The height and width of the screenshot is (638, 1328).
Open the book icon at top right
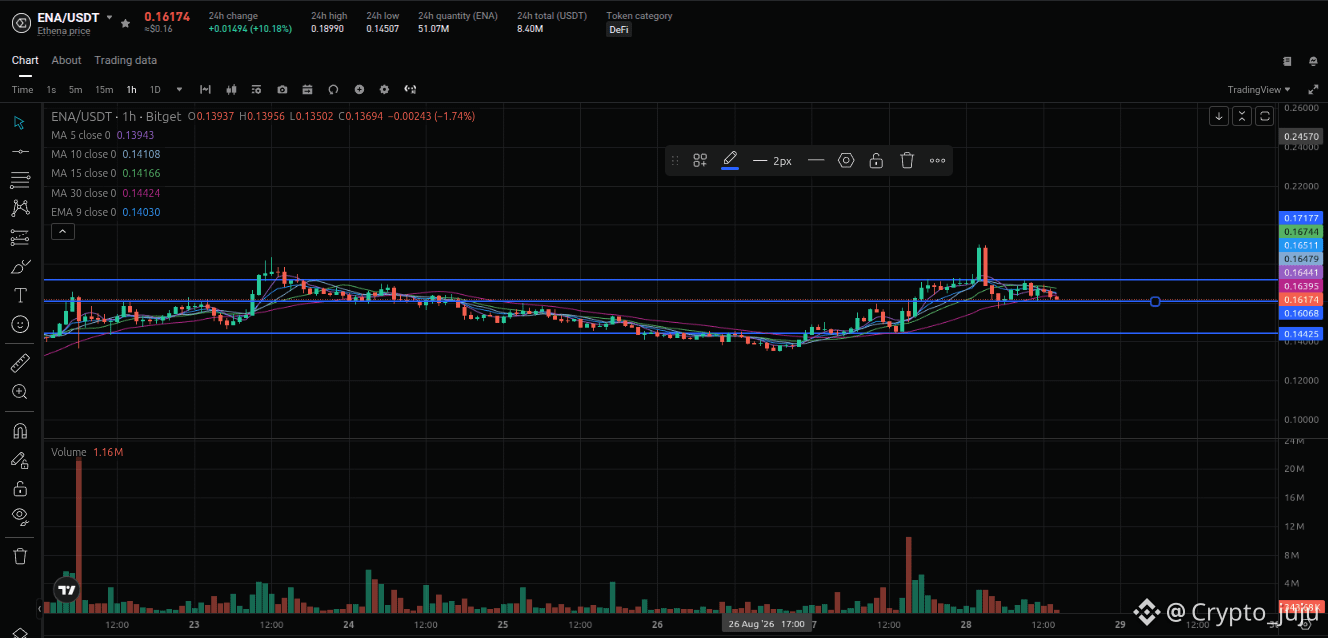point(1287,61)
